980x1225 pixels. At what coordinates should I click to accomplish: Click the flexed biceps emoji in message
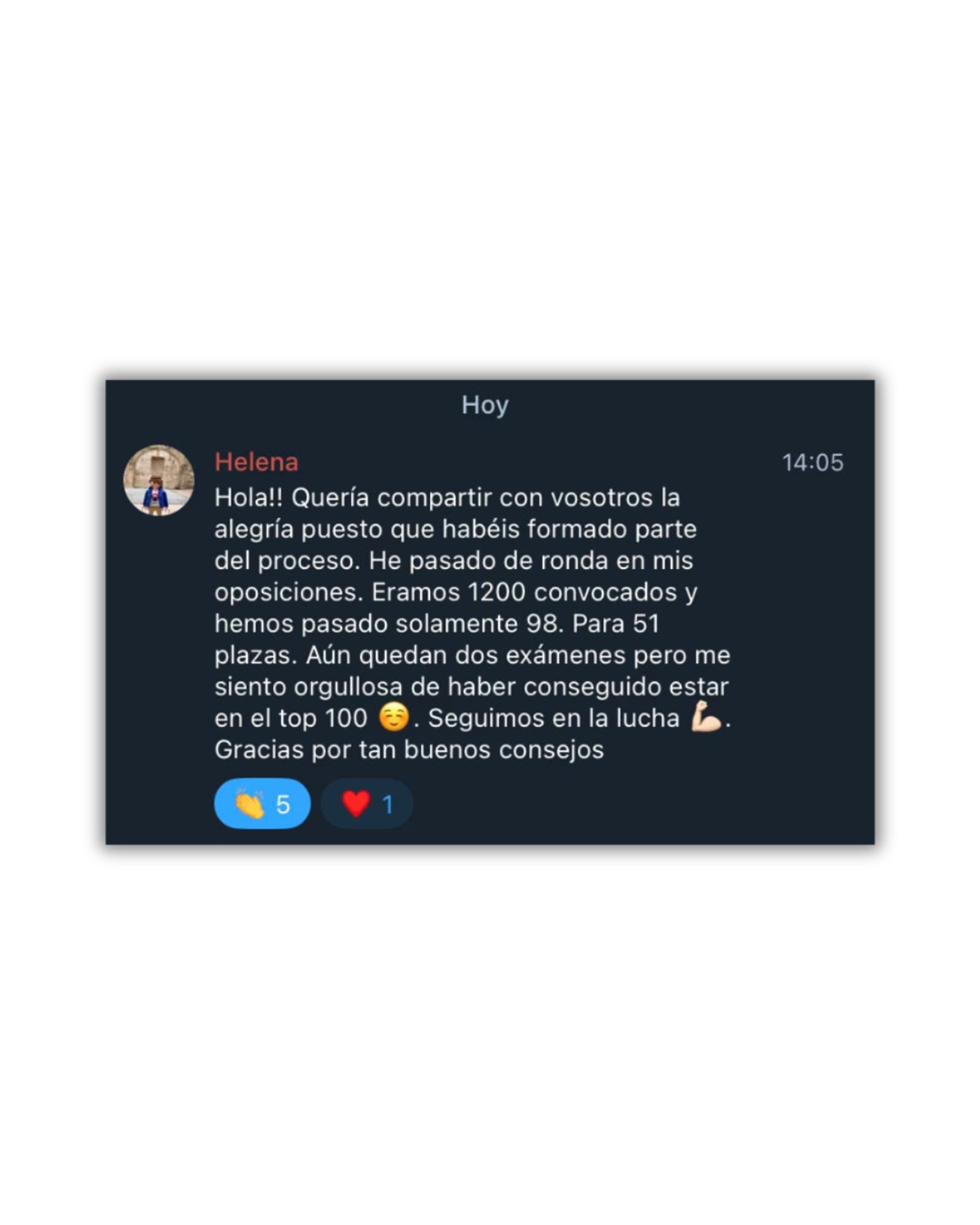coord(705,717)
